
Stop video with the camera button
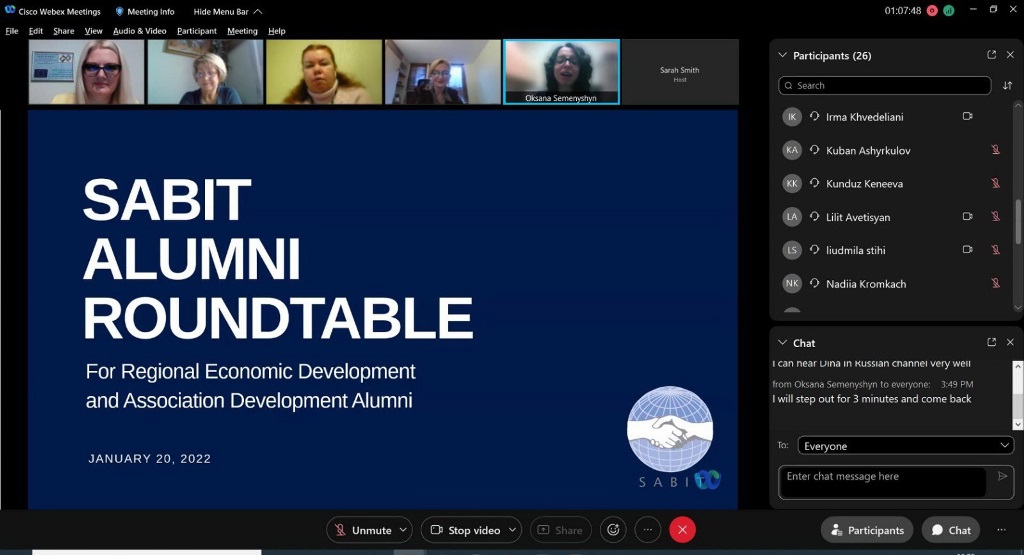click(463, 530)
